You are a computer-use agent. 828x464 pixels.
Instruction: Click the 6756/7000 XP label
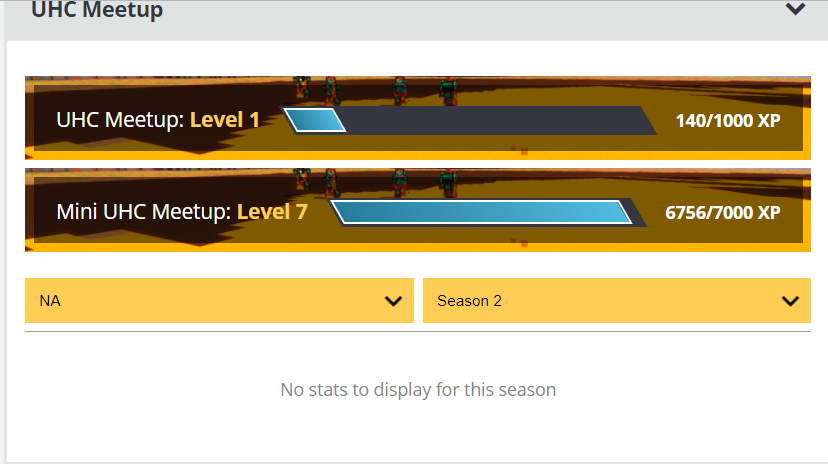pyautogui.click(x=722, y=213)
